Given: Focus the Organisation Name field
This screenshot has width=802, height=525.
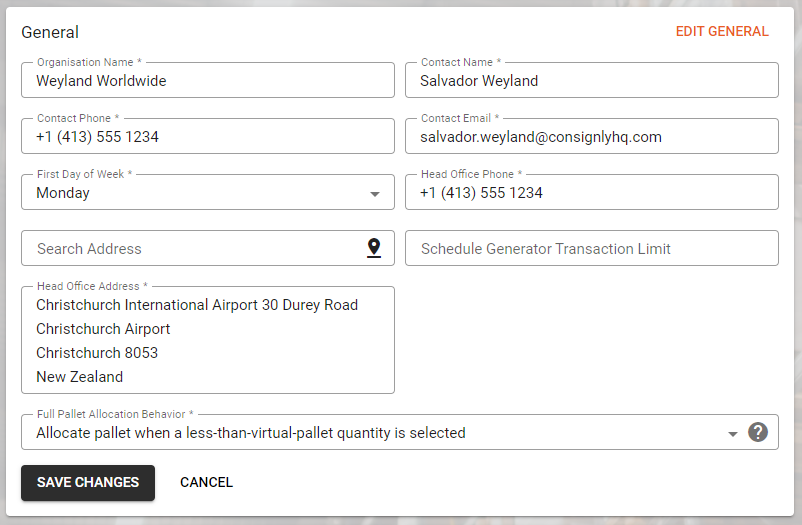Looking at the screenshot, I should coord(208,80).
